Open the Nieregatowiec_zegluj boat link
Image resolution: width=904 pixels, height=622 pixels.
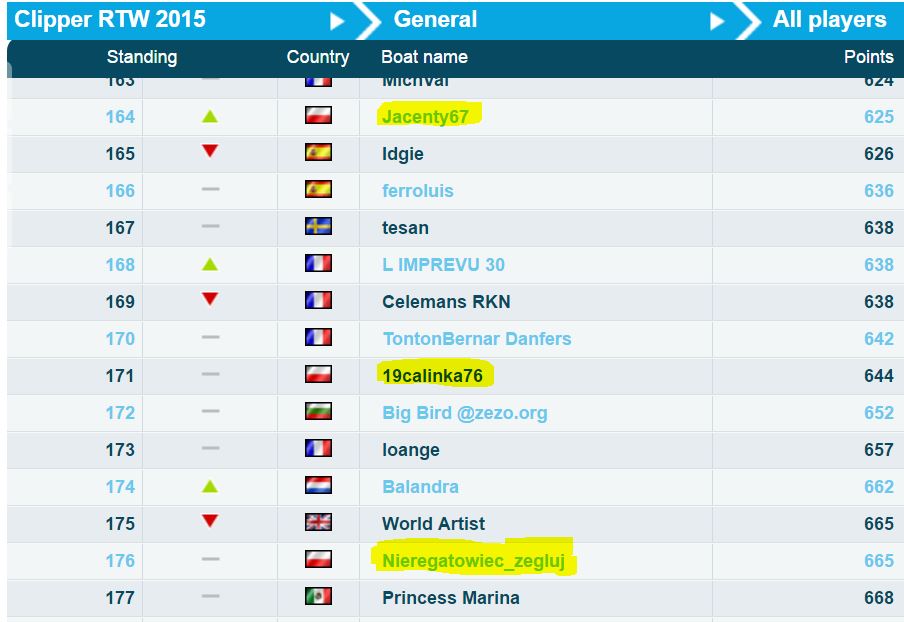[x=473, y=560]
